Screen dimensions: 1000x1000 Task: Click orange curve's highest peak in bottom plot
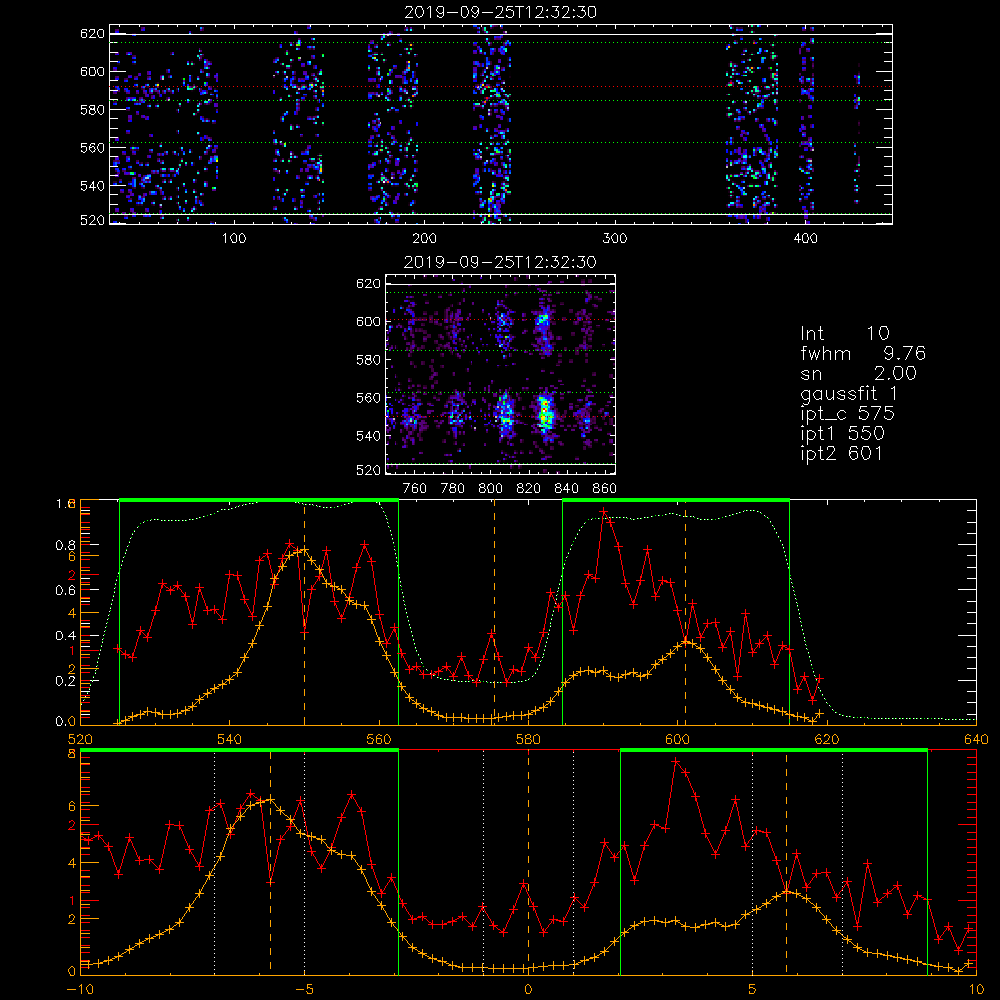click(270, 799)
